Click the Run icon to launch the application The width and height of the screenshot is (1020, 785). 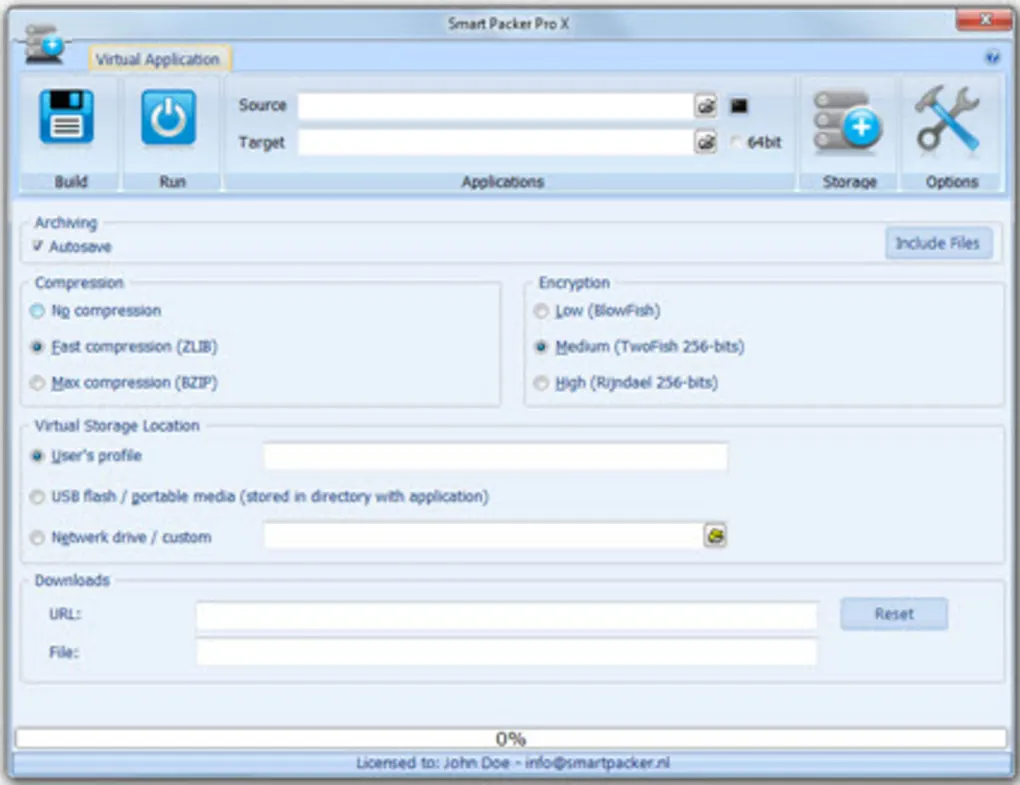pos(168,117)
